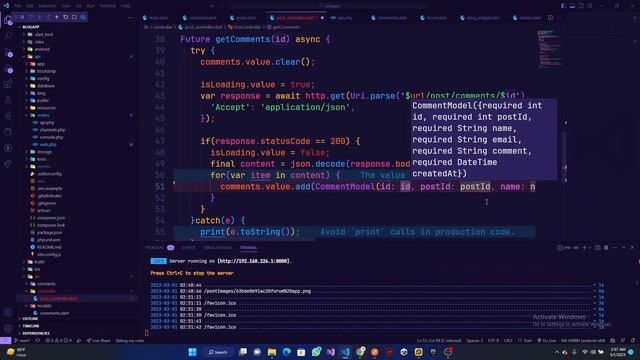
Task: Click Go Live in the status bar
Action: pos(547,340)
